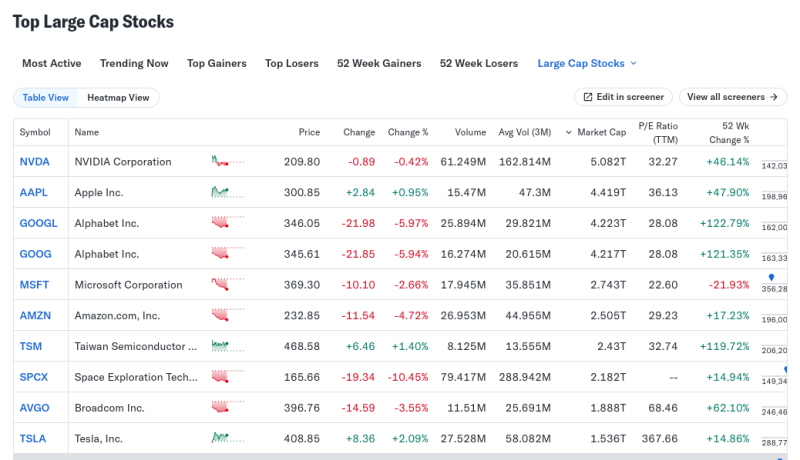Open the GOOGL symbol link
Image resolution: width=800 pixels, height=460 pixels.
(x=38, y=223)
